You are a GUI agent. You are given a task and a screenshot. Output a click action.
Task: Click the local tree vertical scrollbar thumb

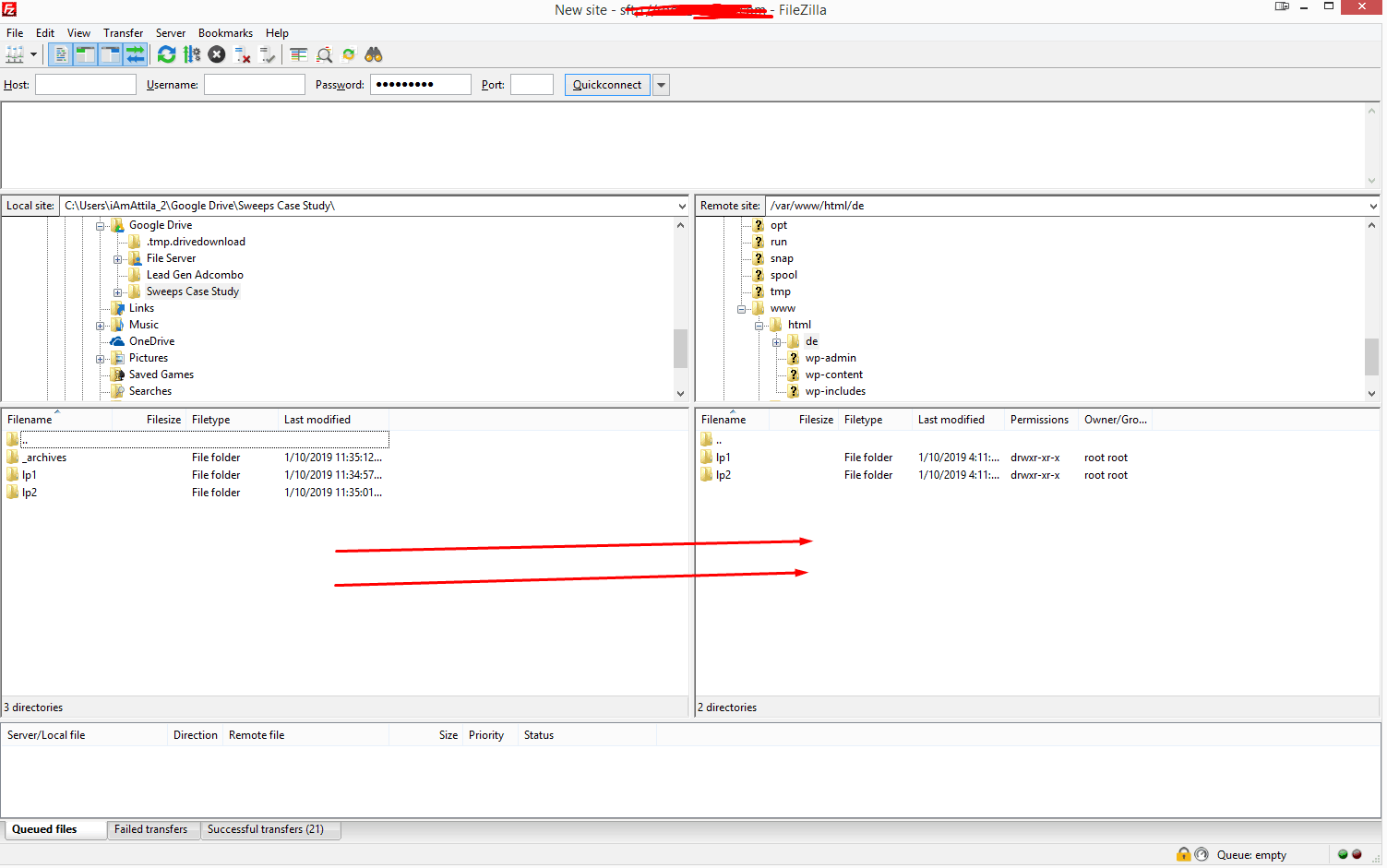pyautogui.click(x=680, y=349)
